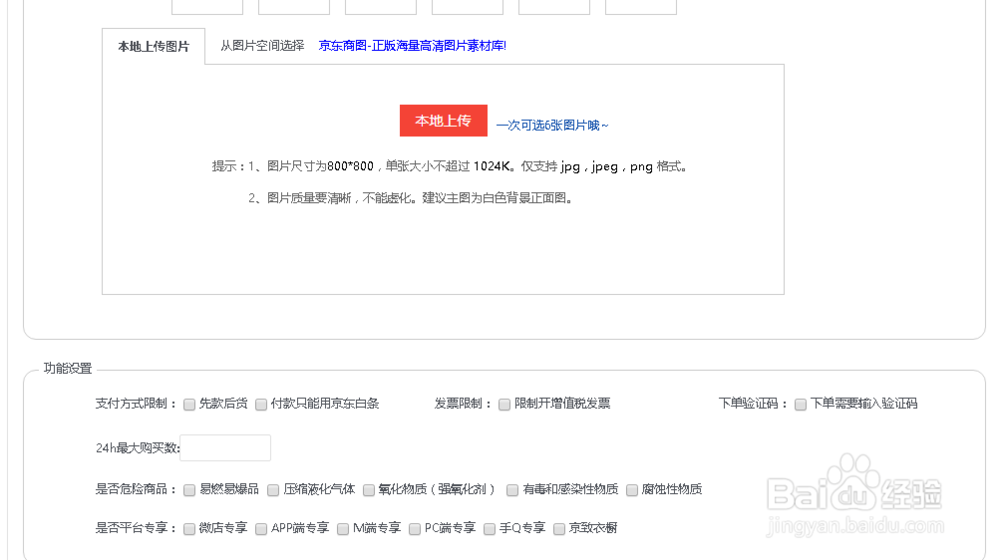
Task: Enable 微店专享 platform option
Action: [189, 529]
